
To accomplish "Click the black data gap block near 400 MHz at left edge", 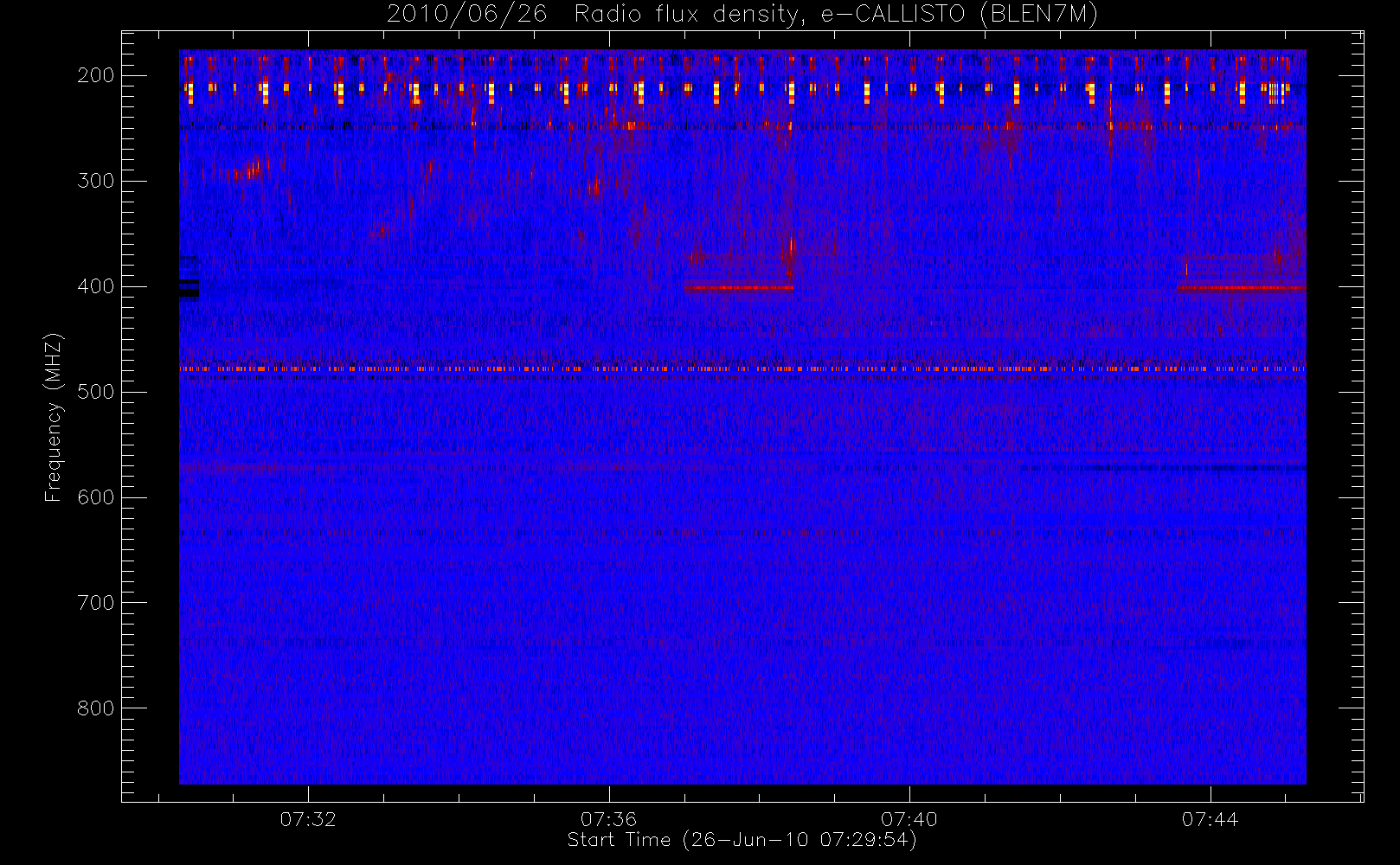I will coord(189,288).
